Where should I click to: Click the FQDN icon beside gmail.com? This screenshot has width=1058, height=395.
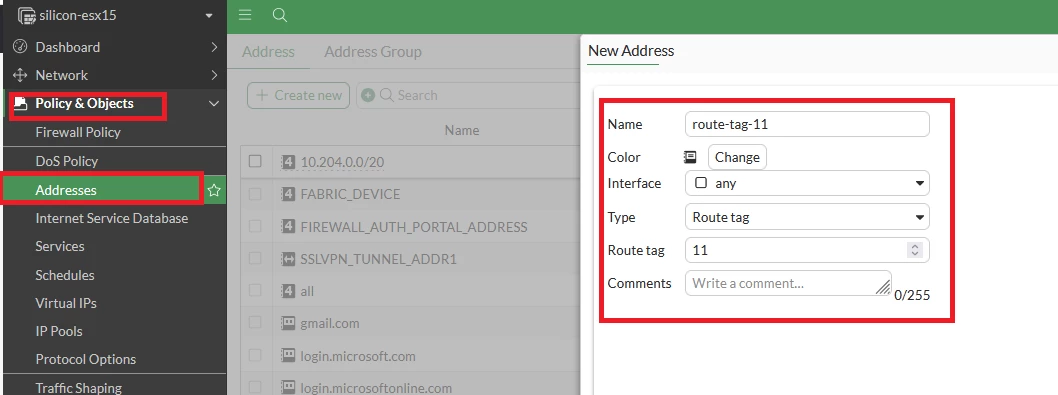coord(288,323)
